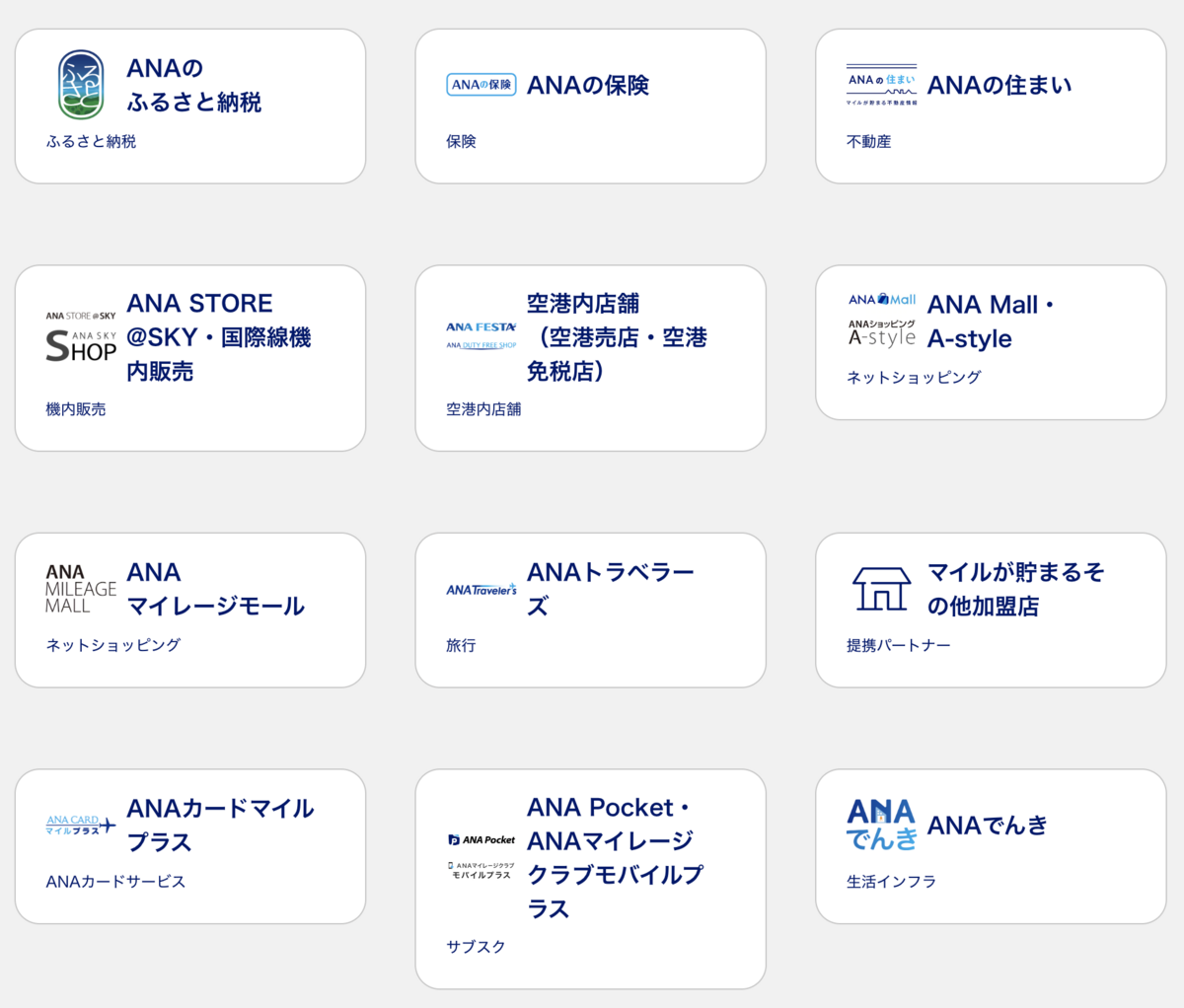Click the ANAの住まい logo icon
1184x1008 pixels.
pos(880,85)
